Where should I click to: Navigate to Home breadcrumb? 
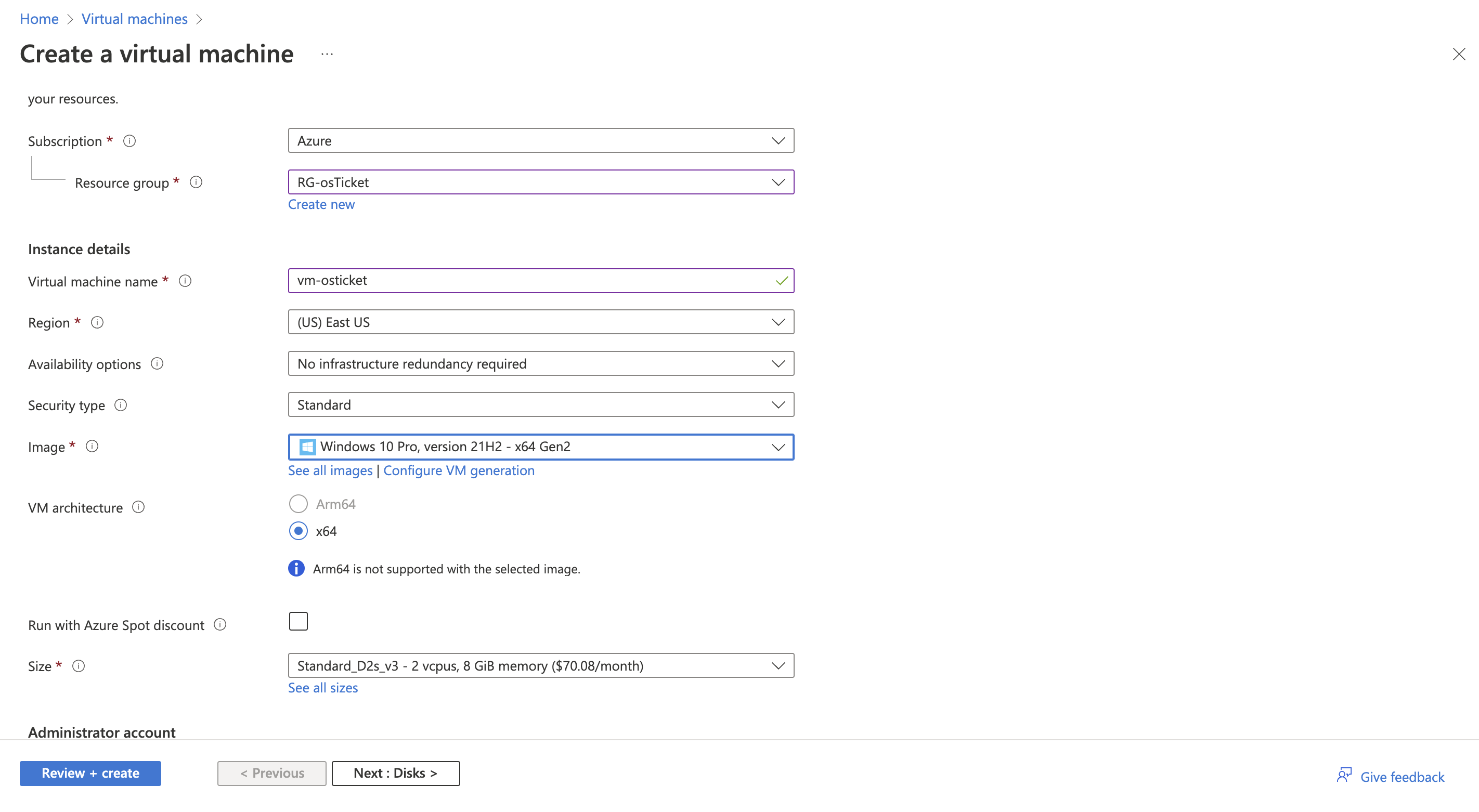pyautogui.click(x=39, y=18)
